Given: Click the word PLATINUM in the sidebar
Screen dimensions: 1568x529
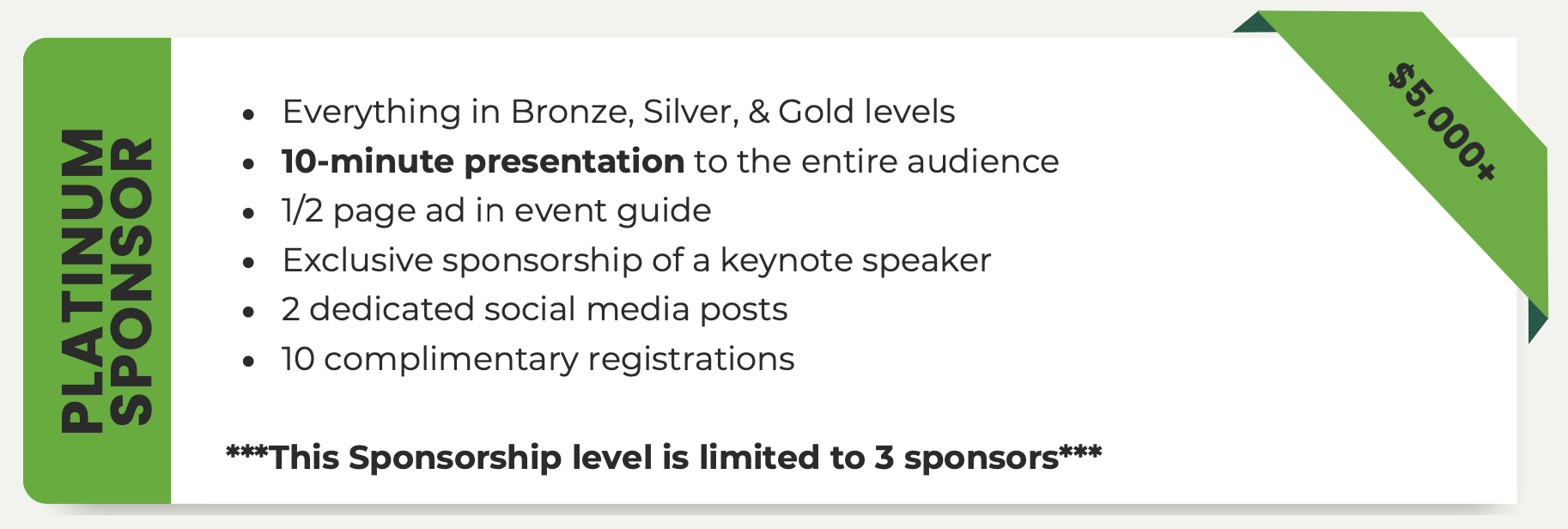Looking at the screenshot, I should coord(82,280).
